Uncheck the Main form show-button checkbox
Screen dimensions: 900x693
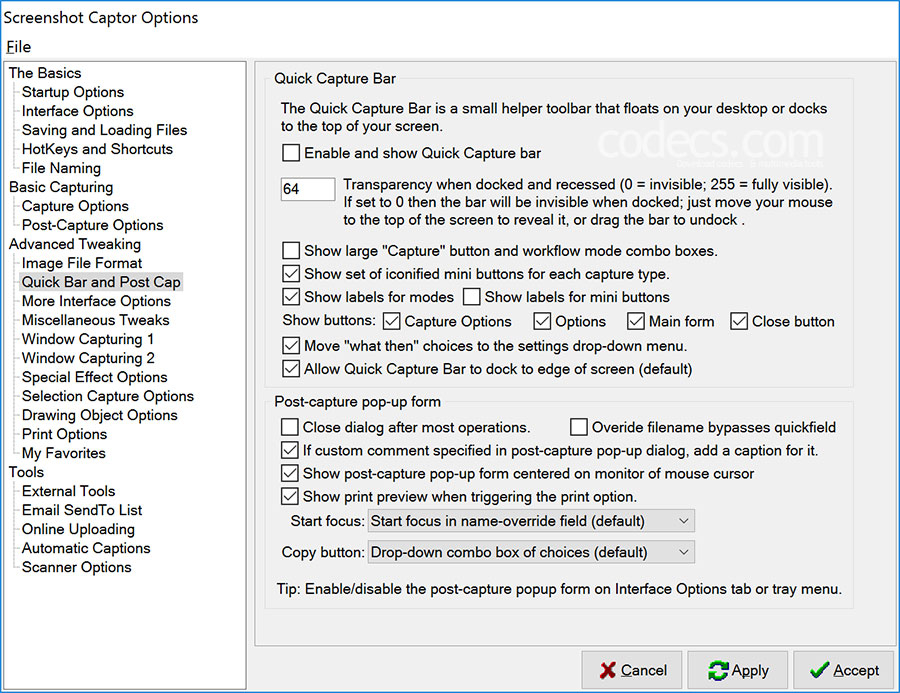635,321
